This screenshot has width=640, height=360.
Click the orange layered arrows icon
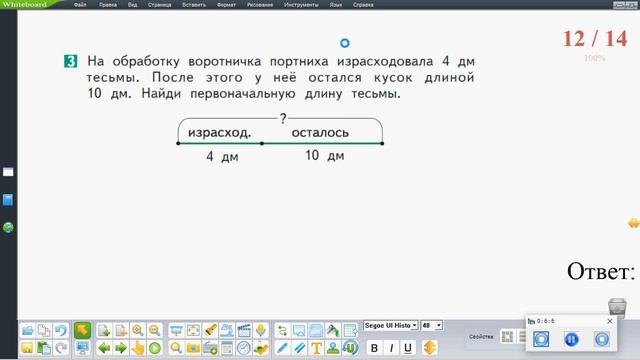pos(429,348)
